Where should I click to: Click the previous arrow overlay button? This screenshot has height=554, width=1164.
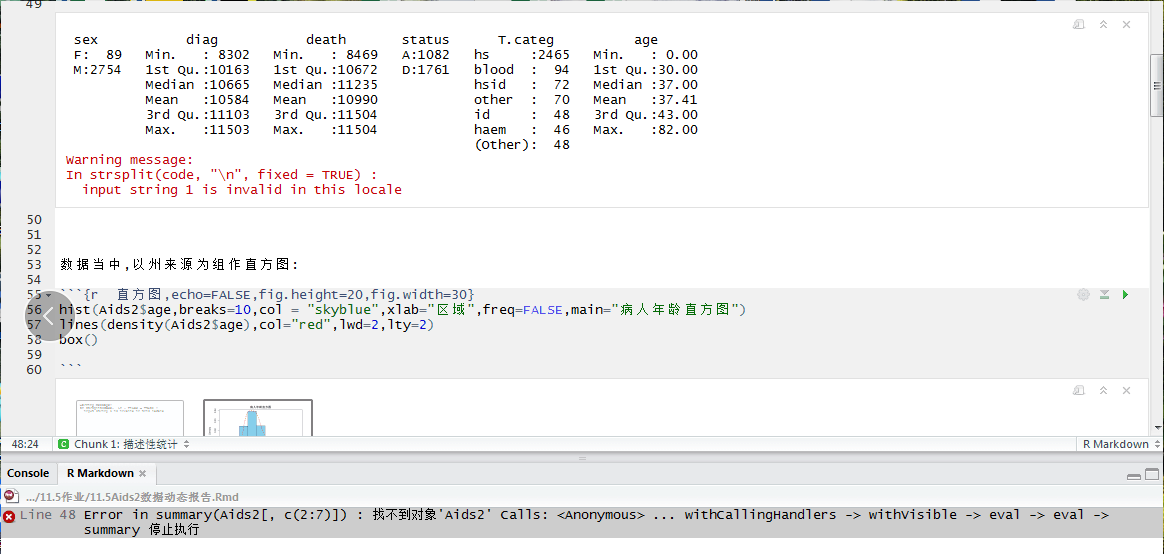pyautogui.click(x=49, y=316)
